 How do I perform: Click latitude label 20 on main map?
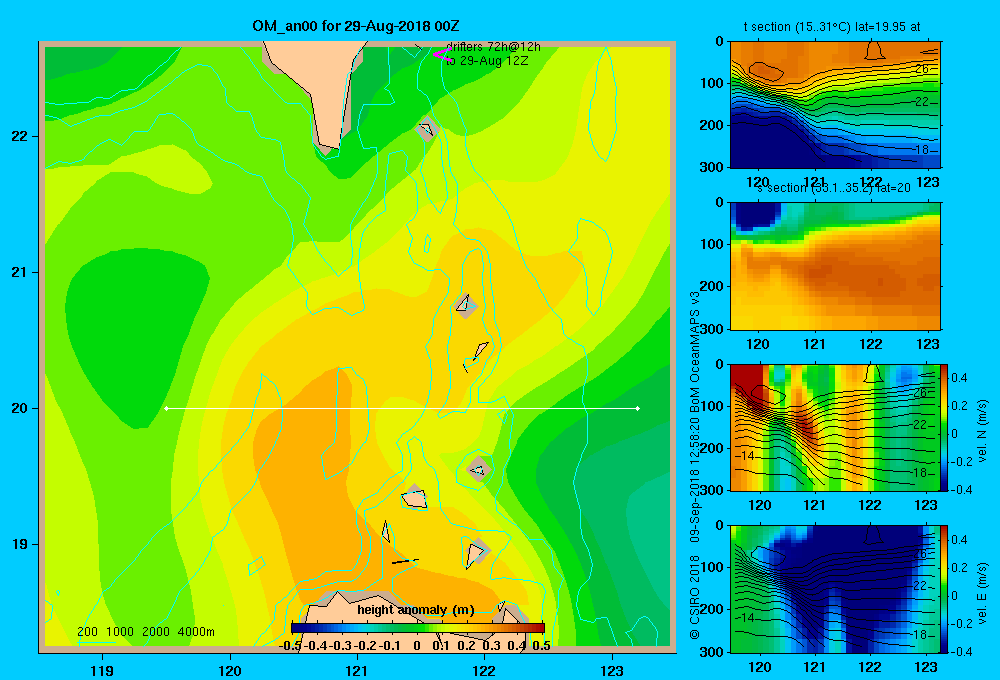(20, 408)
